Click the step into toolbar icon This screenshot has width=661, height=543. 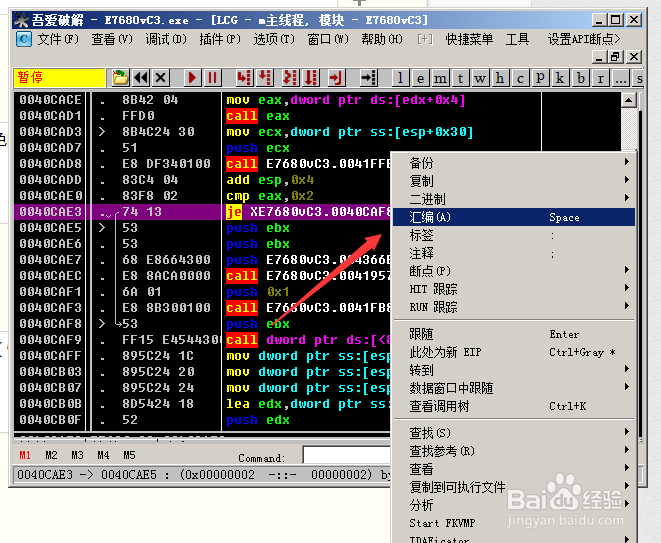(x=244, y=78)
